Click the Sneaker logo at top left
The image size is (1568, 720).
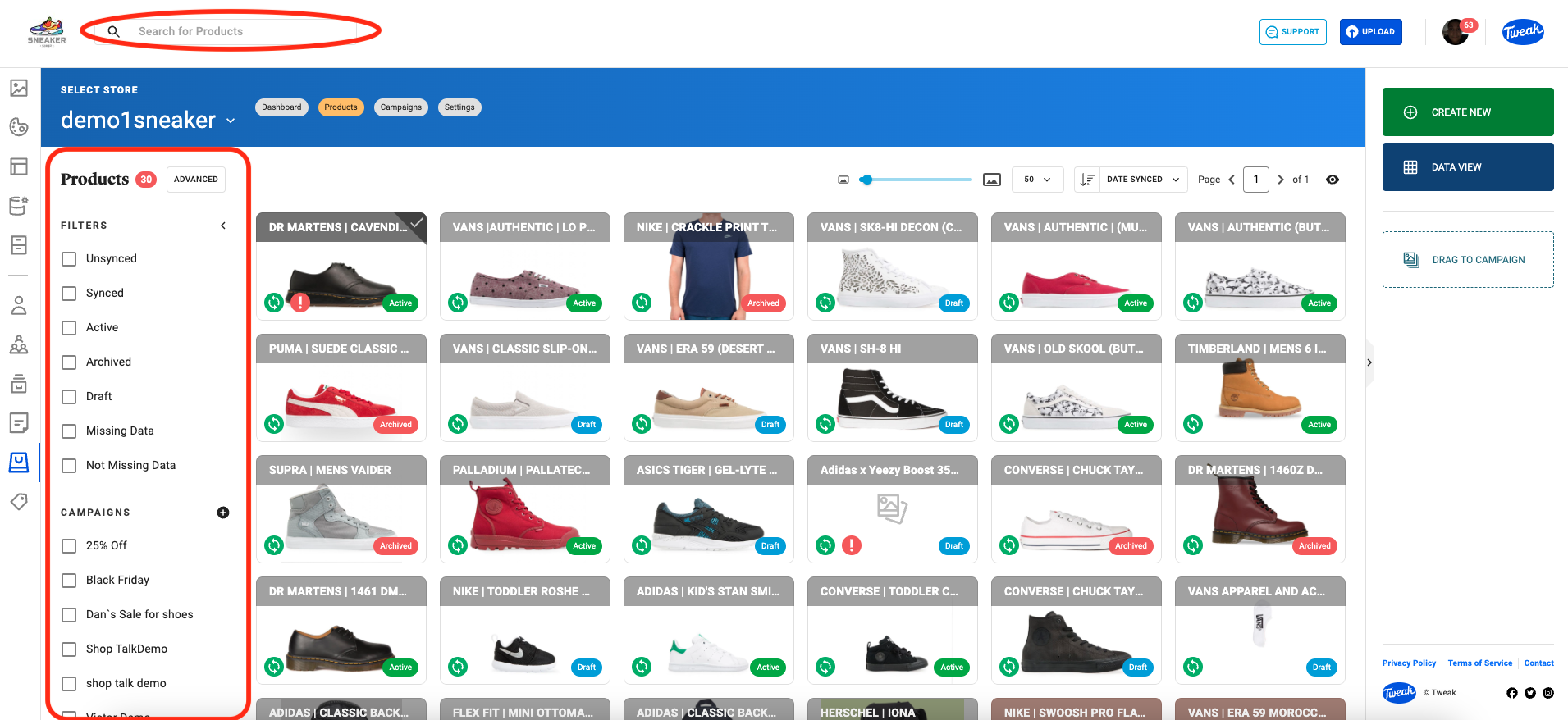pyautogui.click(x=47, y=31)
